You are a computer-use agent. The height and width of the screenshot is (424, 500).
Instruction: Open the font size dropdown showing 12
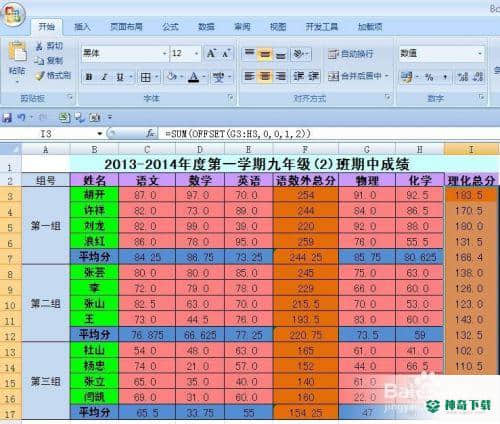coord(196,53)
